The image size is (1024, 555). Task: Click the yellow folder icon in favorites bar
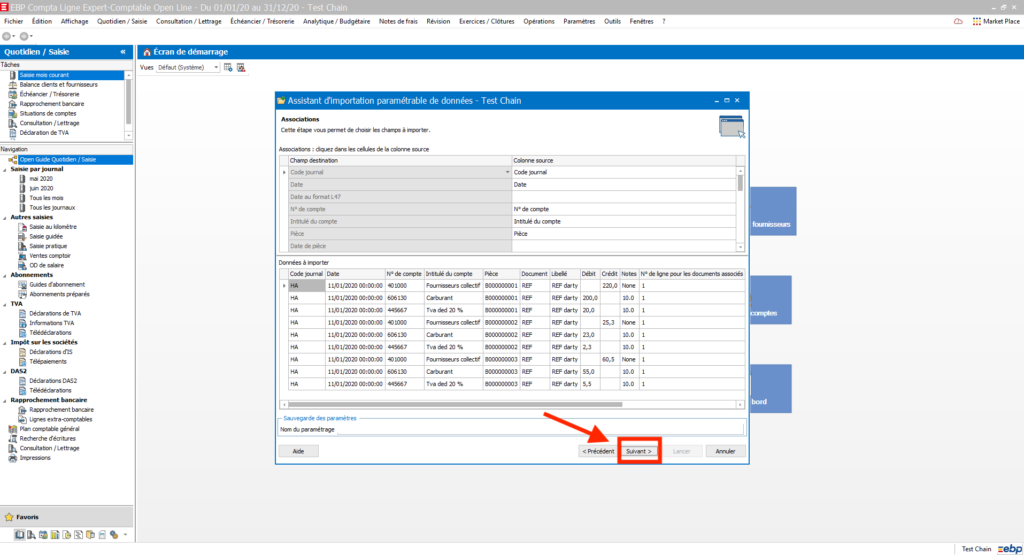(x=90, y=535)
